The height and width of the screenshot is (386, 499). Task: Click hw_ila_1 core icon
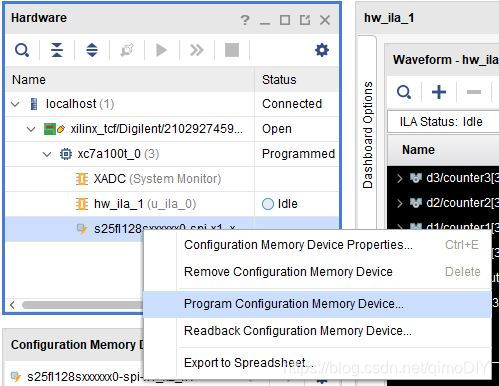click(x=82, y=204)
